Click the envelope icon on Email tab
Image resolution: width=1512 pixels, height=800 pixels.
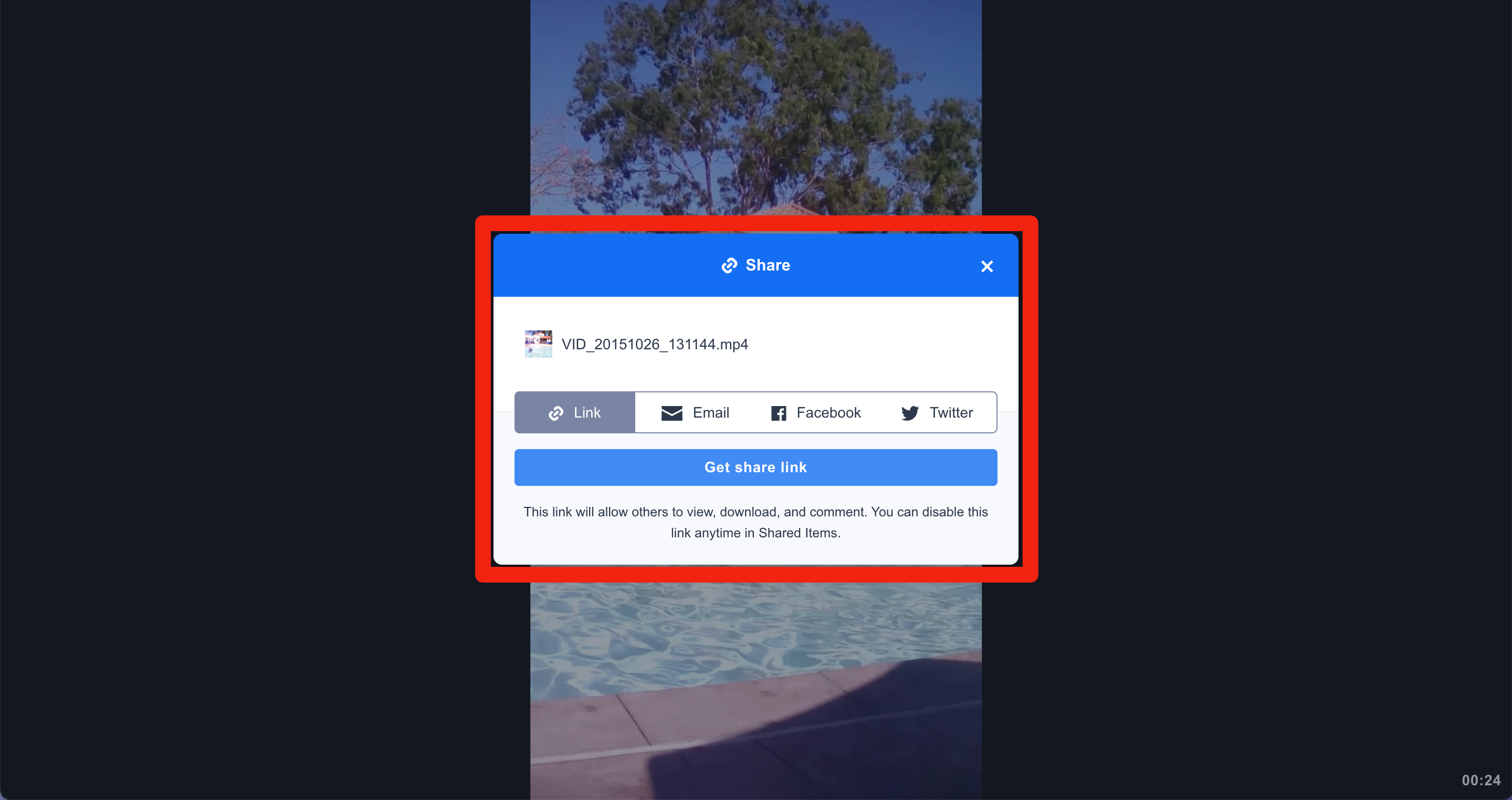click(670, 412)
